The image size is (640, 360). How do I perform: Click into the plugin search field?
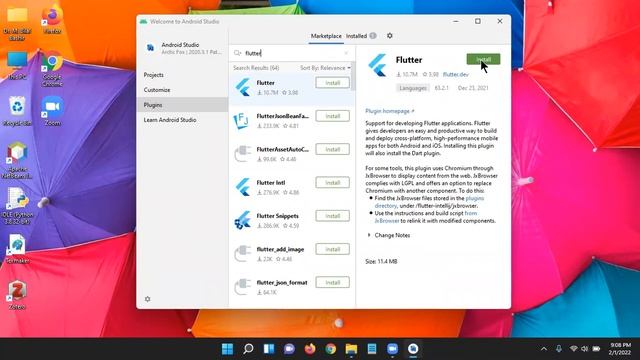click(293, 53)
